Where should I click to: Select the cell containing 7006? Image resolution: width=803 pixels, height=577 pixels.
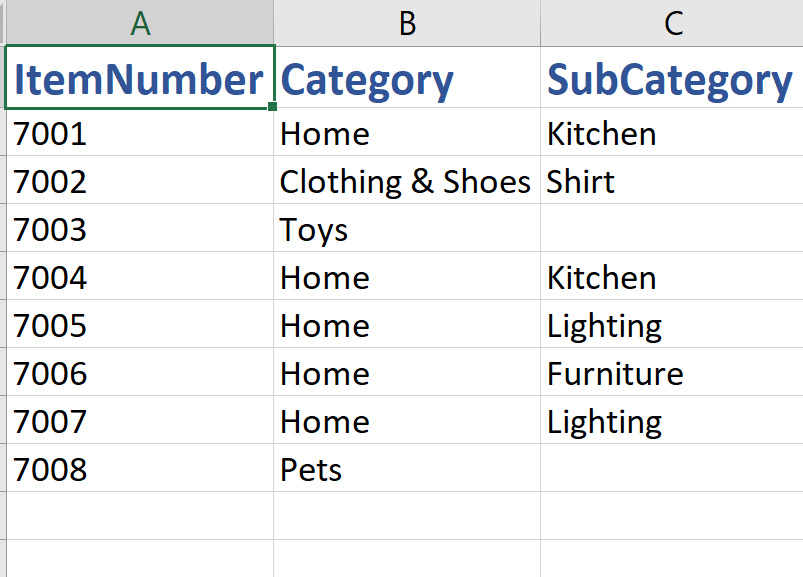point(139,373)
